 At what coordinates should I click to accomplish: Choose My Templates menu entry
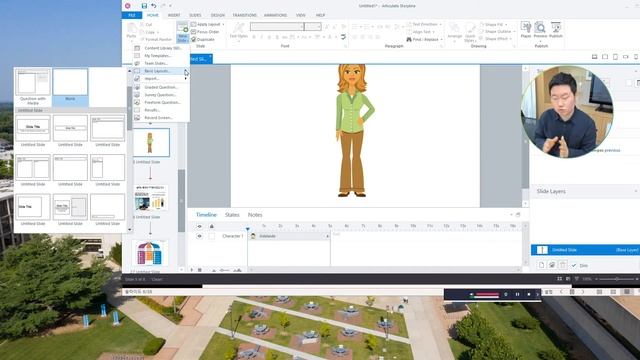pos(161,56)
